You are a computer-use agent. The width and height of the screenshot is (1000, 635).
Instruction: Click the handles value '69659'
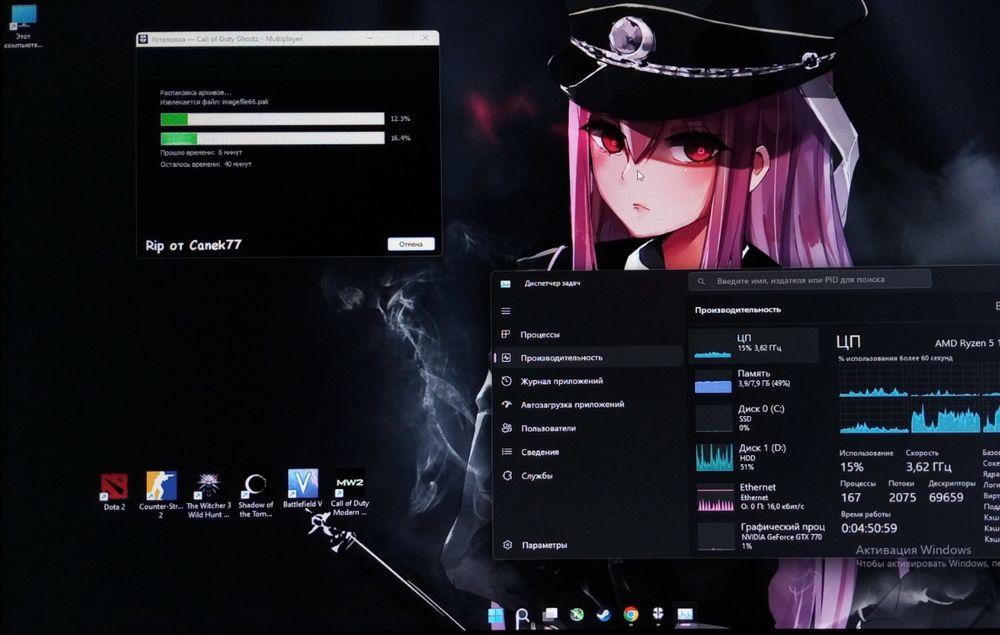click(946, 497)
